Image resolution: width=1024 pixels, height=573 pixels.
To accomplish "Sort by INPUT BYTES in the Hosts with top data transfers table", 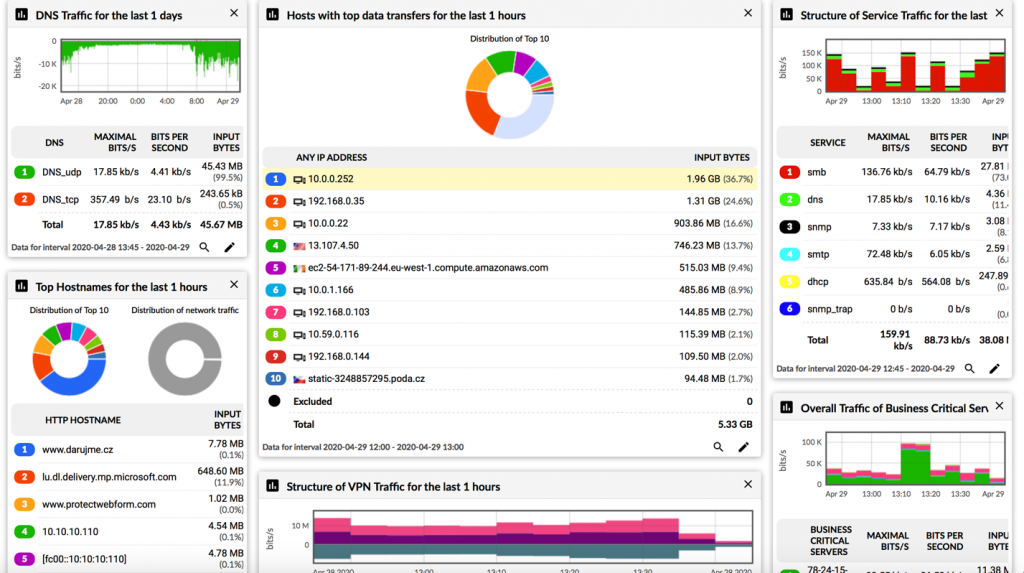I will click(722, 157).
